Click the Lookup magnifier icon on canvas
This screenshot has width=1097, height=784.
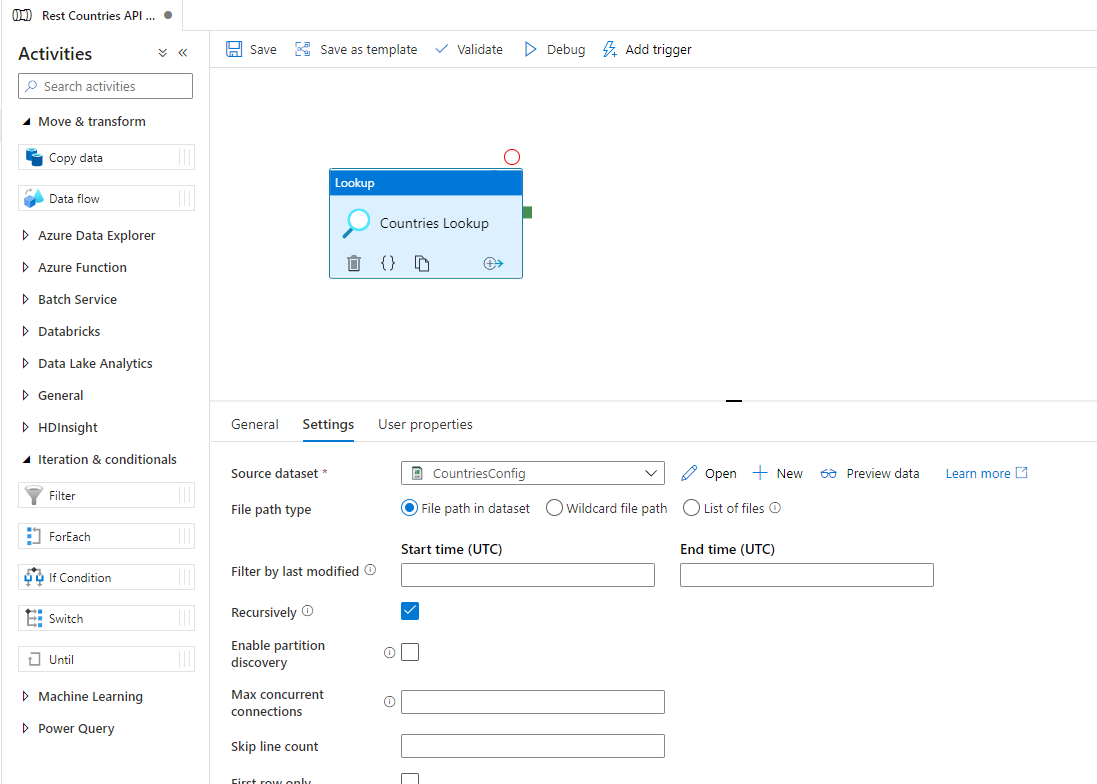pyautogui.click(x=356, y=223)
